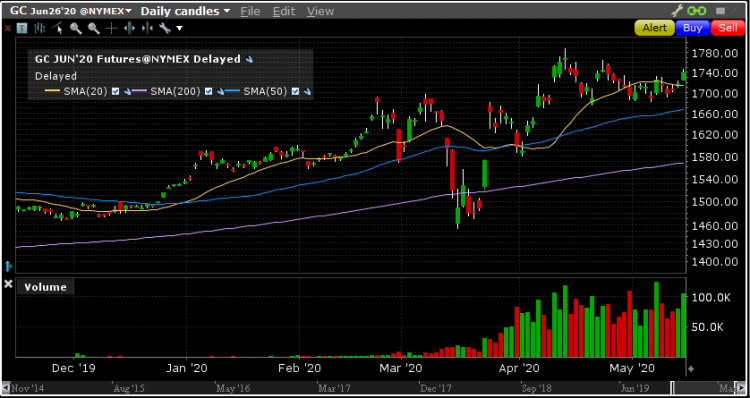
Task: Click the yellow Alert button
Action: 654,28
